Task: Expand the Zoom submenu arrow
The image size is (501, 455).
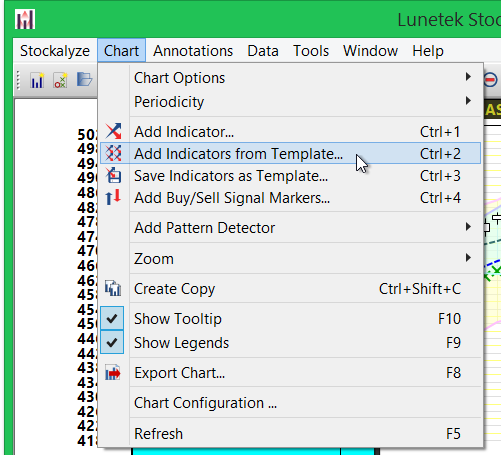Action: pyautogui.click(x=468, y=258)
